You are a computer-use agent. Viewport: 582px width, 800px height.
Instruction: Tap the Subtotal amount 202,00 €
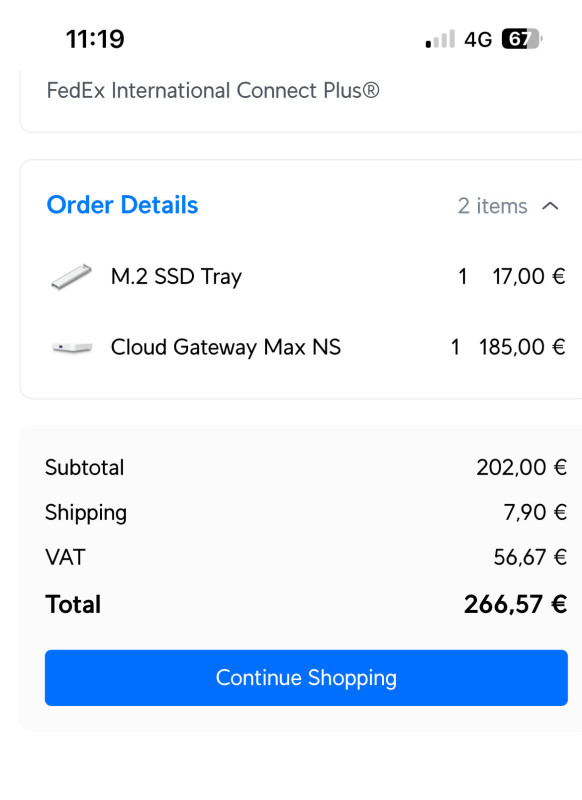[521, 467]
